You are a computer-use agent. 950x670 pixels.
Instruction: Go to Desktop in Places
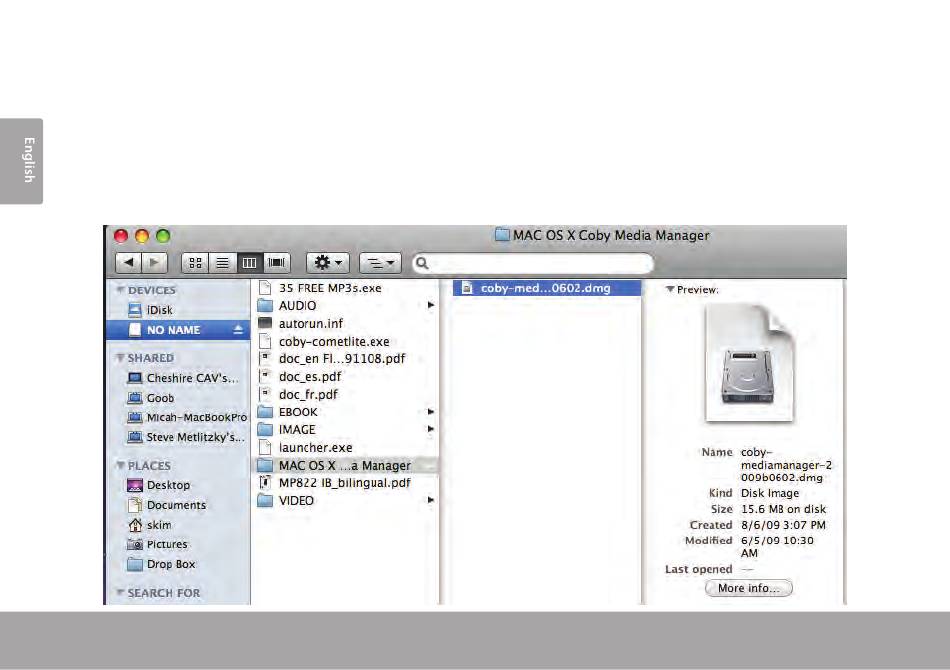178,485
